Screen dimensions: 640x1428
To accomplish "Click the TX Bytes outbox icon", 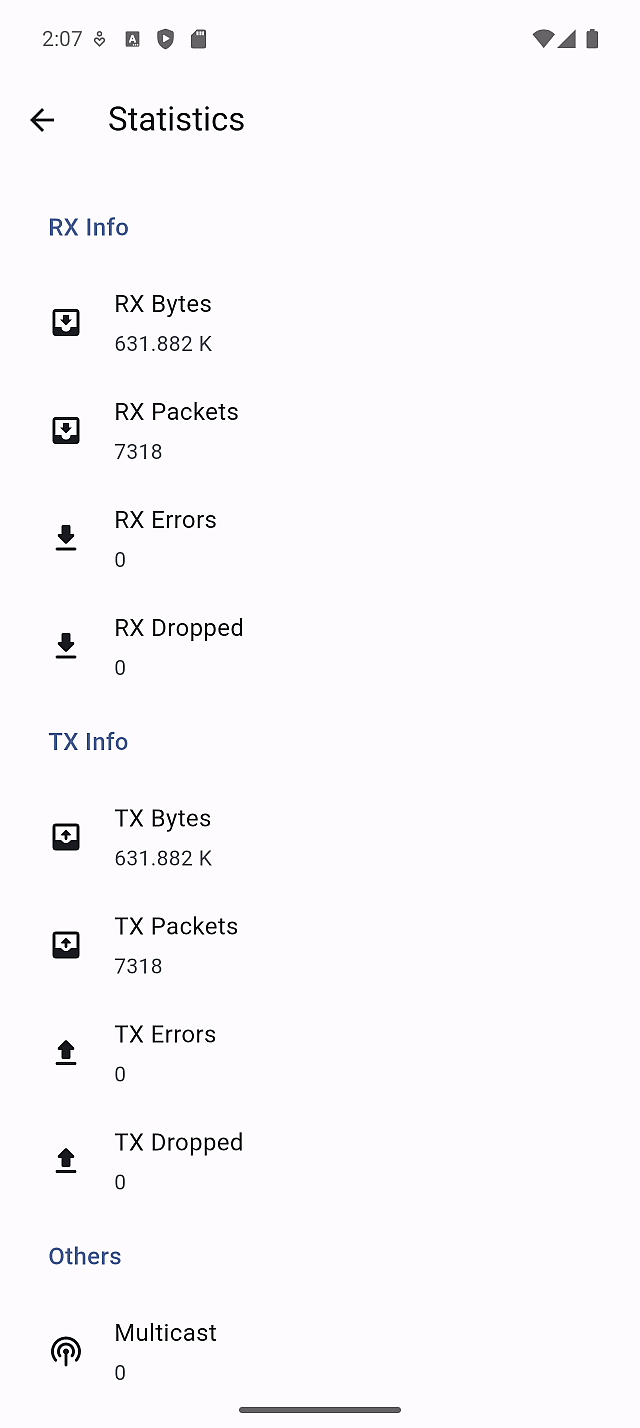I will 66,837.
